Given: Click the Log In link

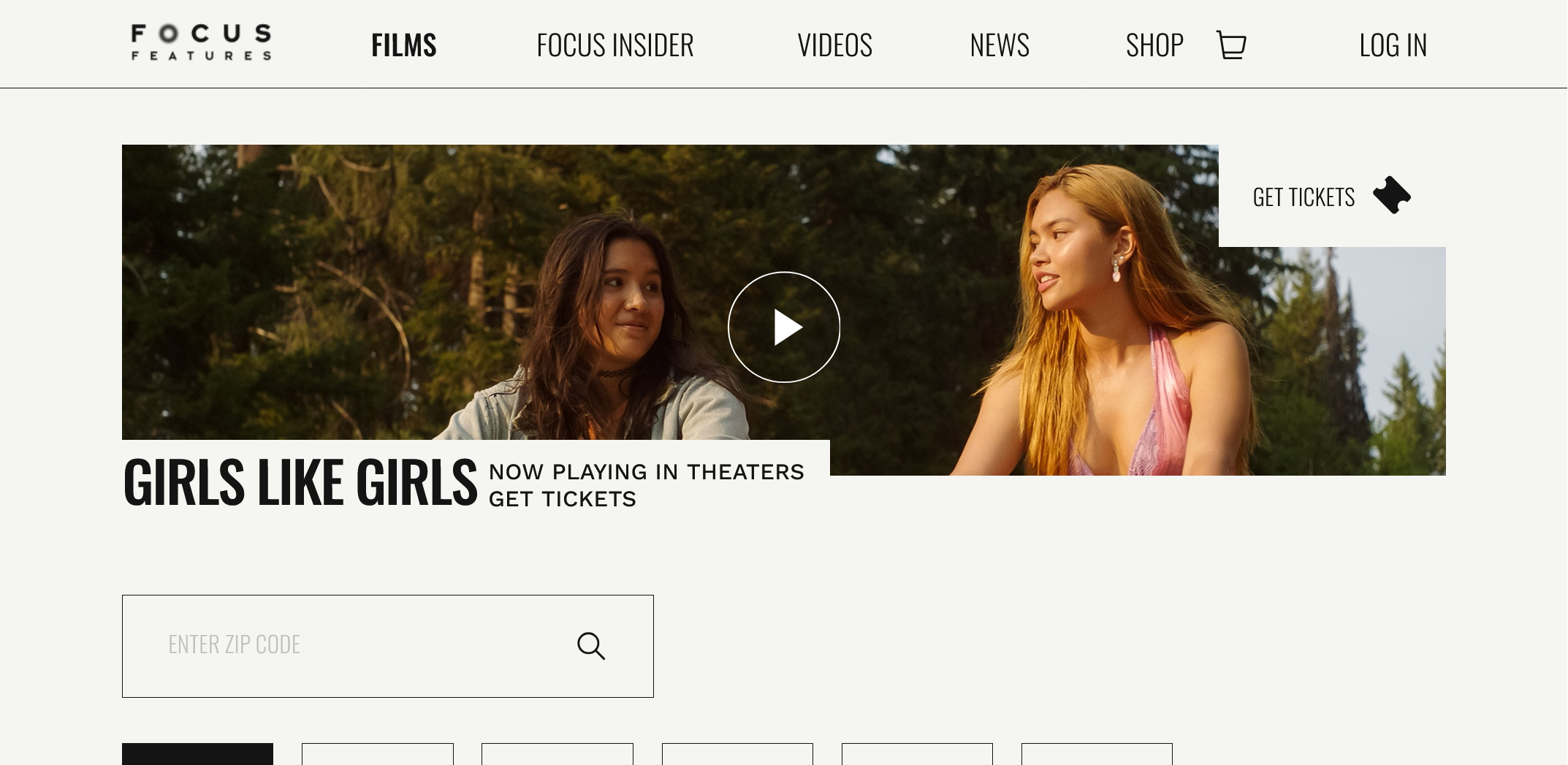Looking at the screenshot, I should pyautogui.click(x=1393, y=45).
